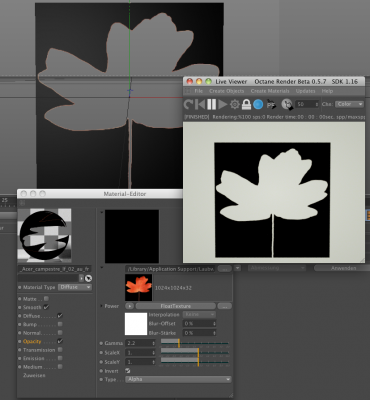Viewport: 370px width, 400px height.
Task: Open Live Viewer gear settings
Action: 235,104
